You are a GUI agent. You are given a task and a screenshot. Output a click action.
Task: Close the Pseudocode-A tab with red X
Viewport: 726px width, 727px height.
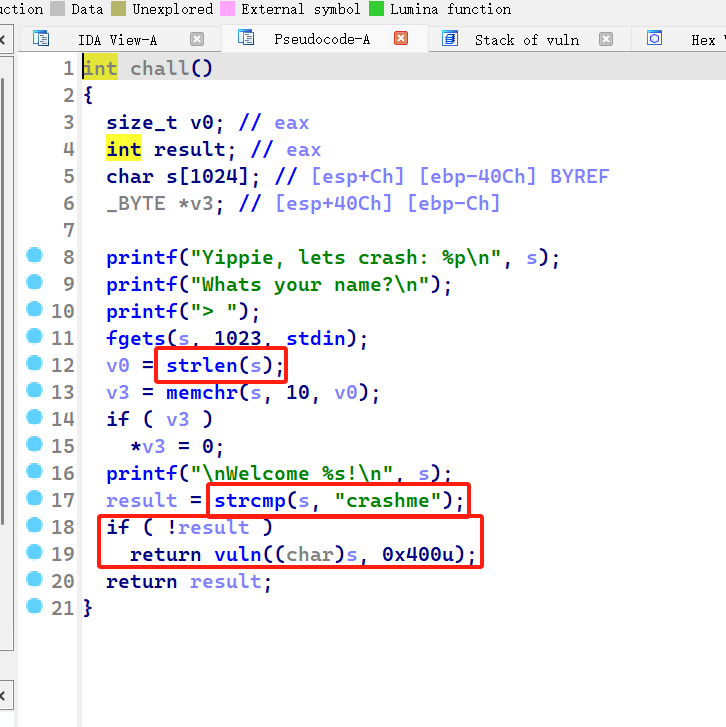(401, 38)
